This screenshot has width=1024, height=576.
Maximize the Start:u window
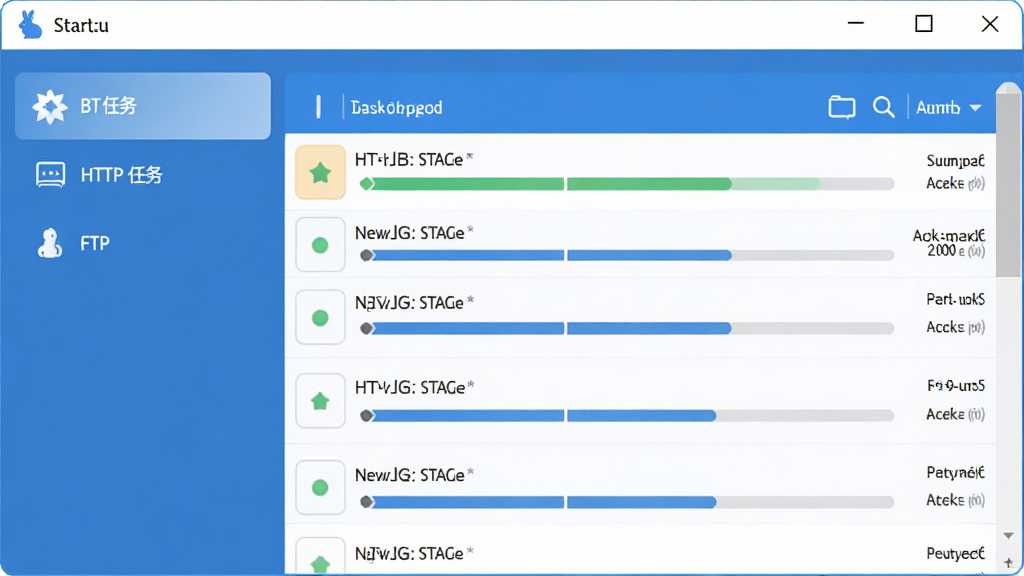click(923, 24)
